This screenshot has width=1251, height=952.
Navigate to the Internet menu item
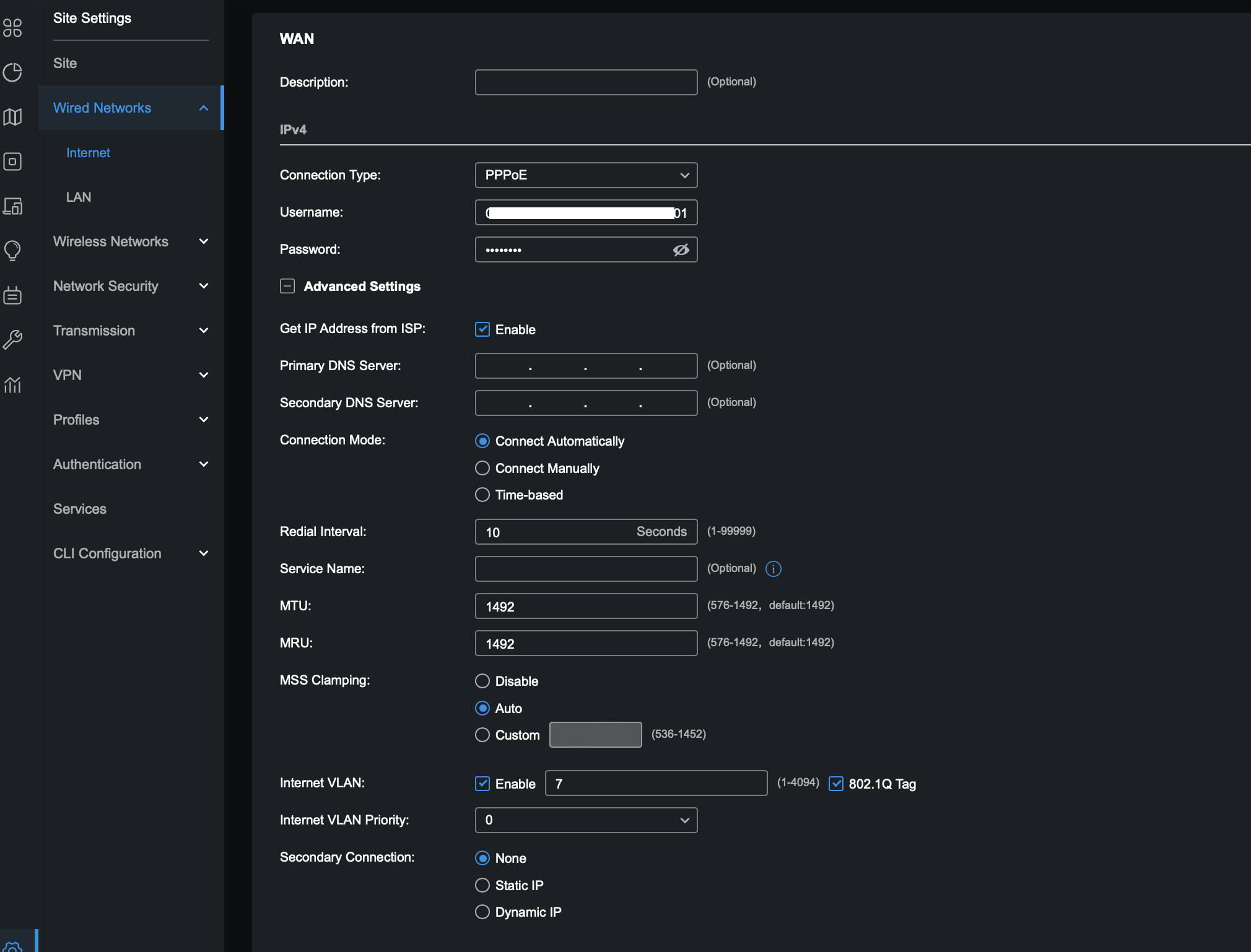coord(89,152)
